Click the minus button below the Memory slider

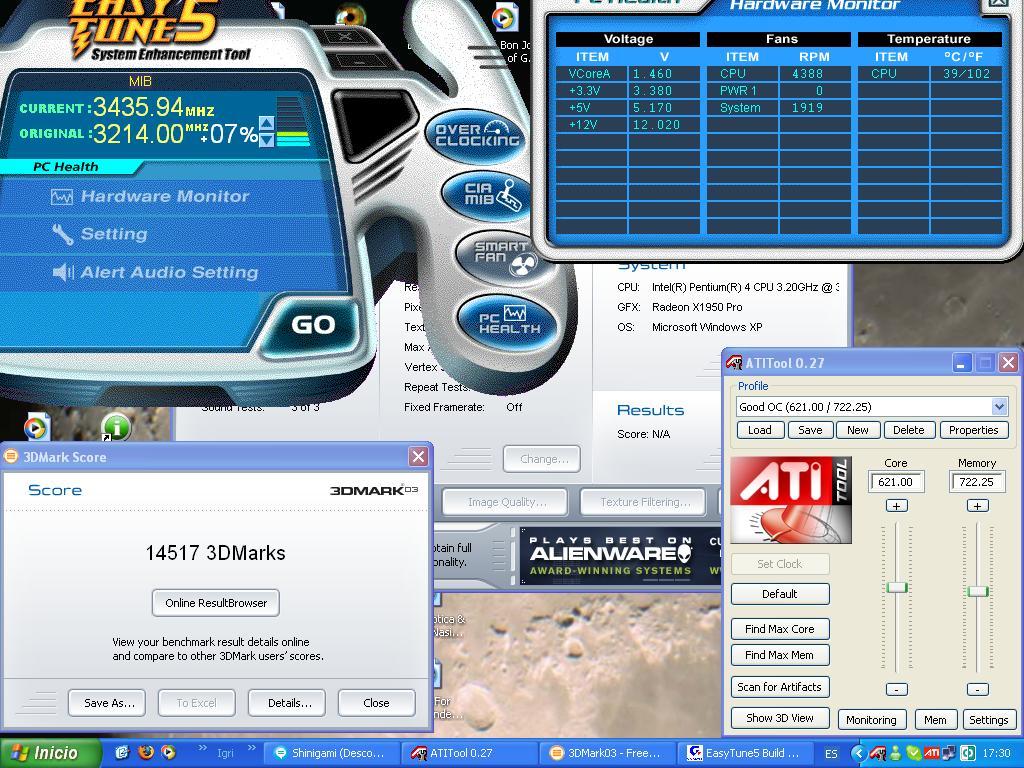[x=977, y=690]
